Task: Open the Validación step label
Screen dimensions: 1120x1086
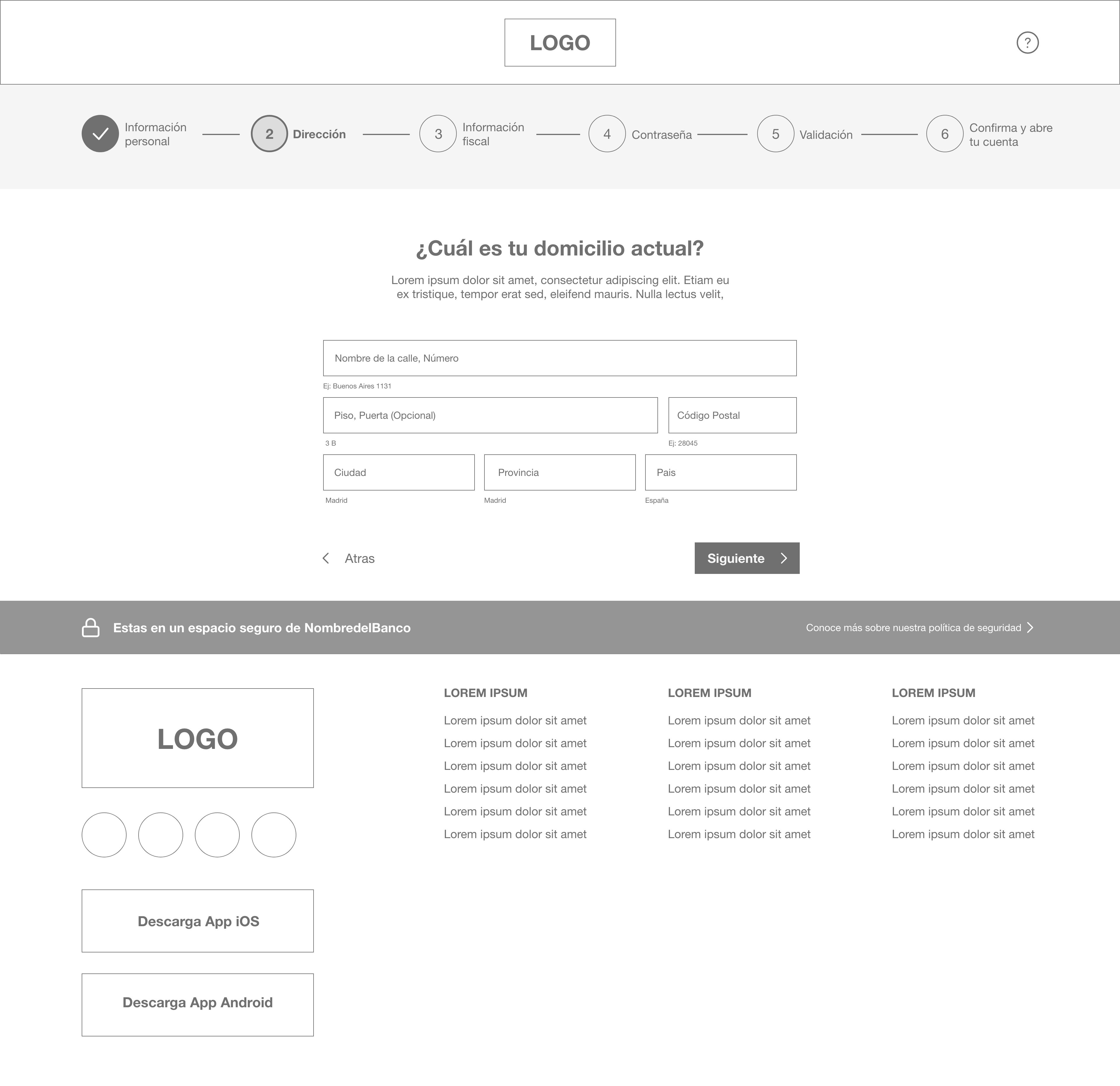Action: click(x=826, y=135)
